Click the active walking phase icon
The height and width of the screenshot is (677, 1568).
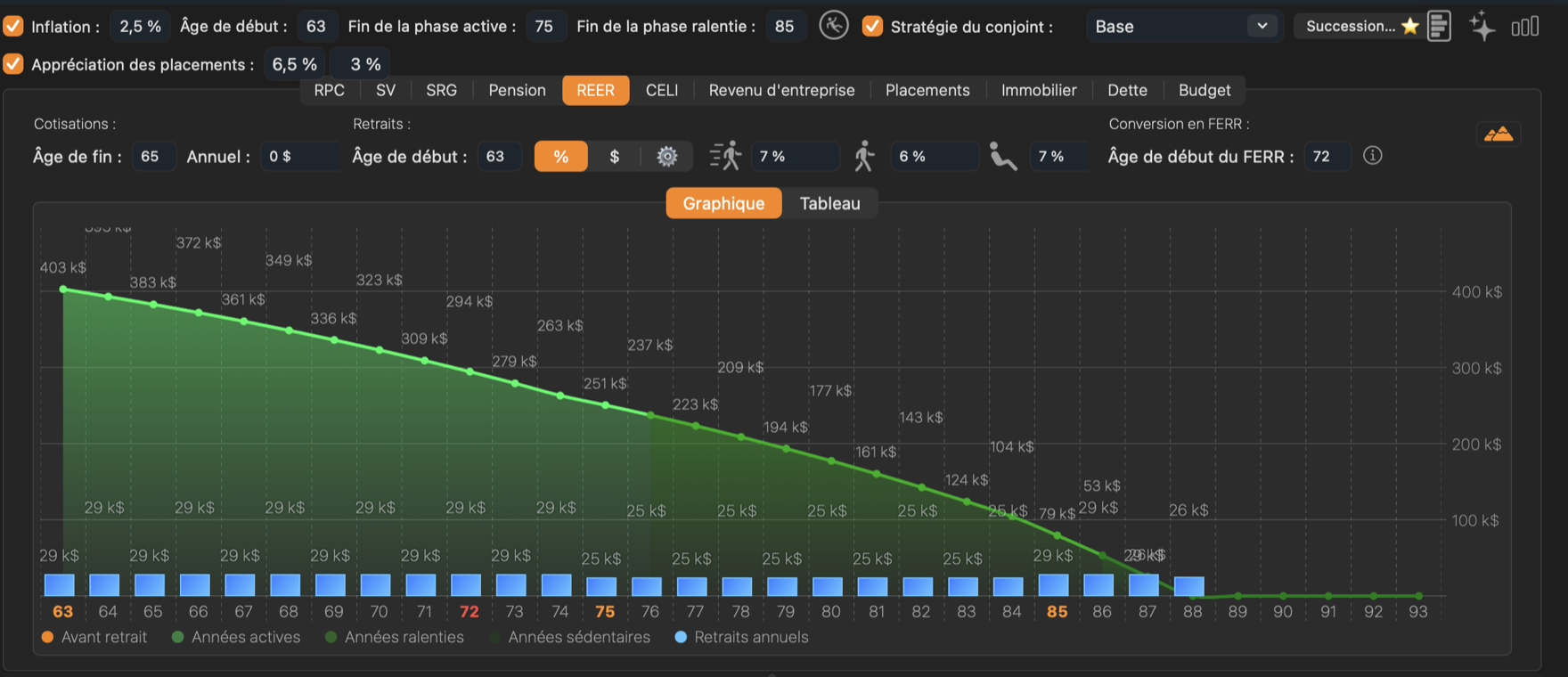726,156
